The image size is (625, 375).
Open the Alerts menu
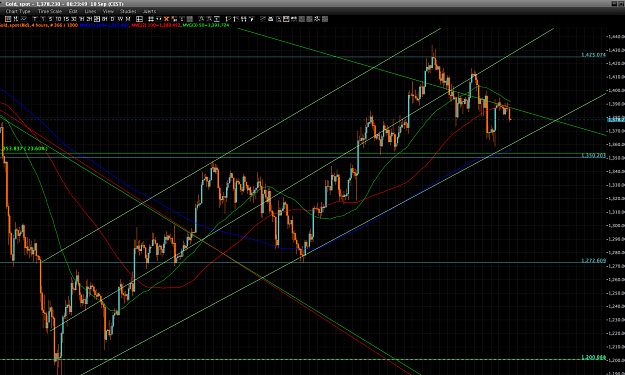click(x=149, y=11)
